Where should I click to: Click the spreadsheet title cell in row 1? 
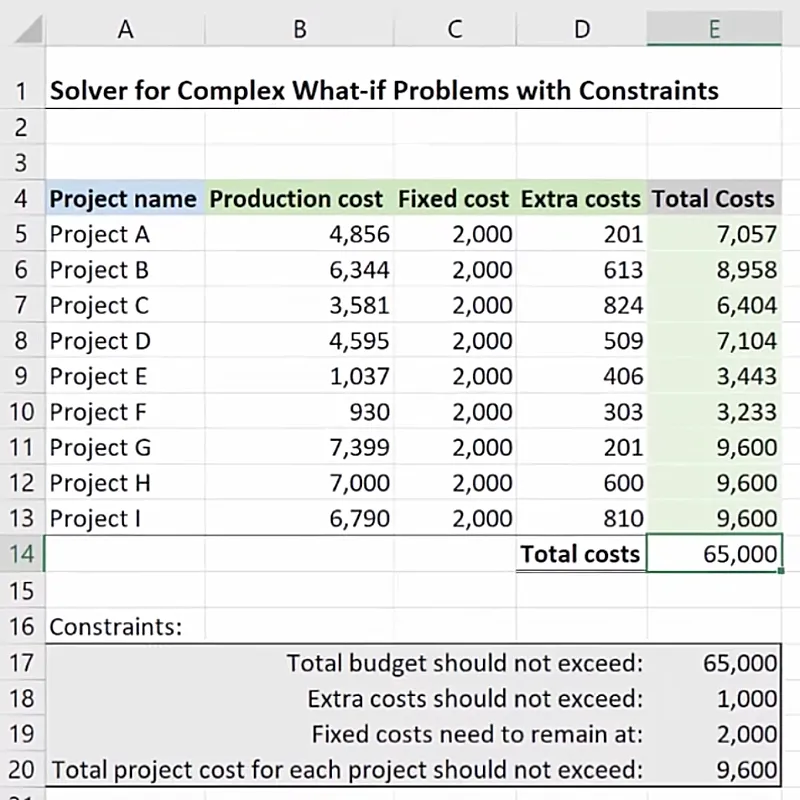384,91
